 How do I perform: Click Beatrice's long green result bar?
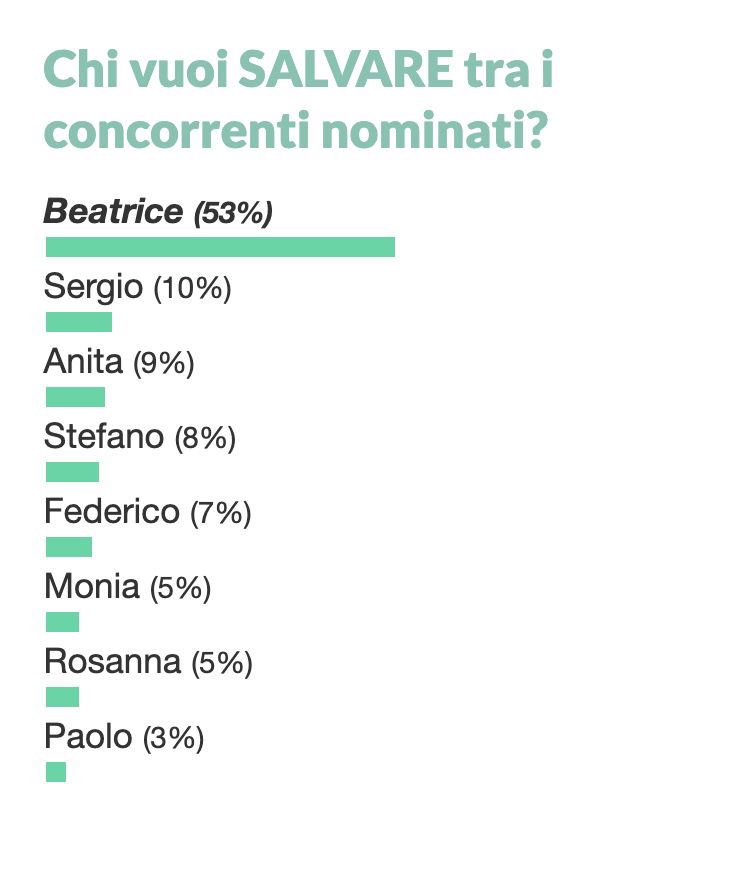coord(220,247)
